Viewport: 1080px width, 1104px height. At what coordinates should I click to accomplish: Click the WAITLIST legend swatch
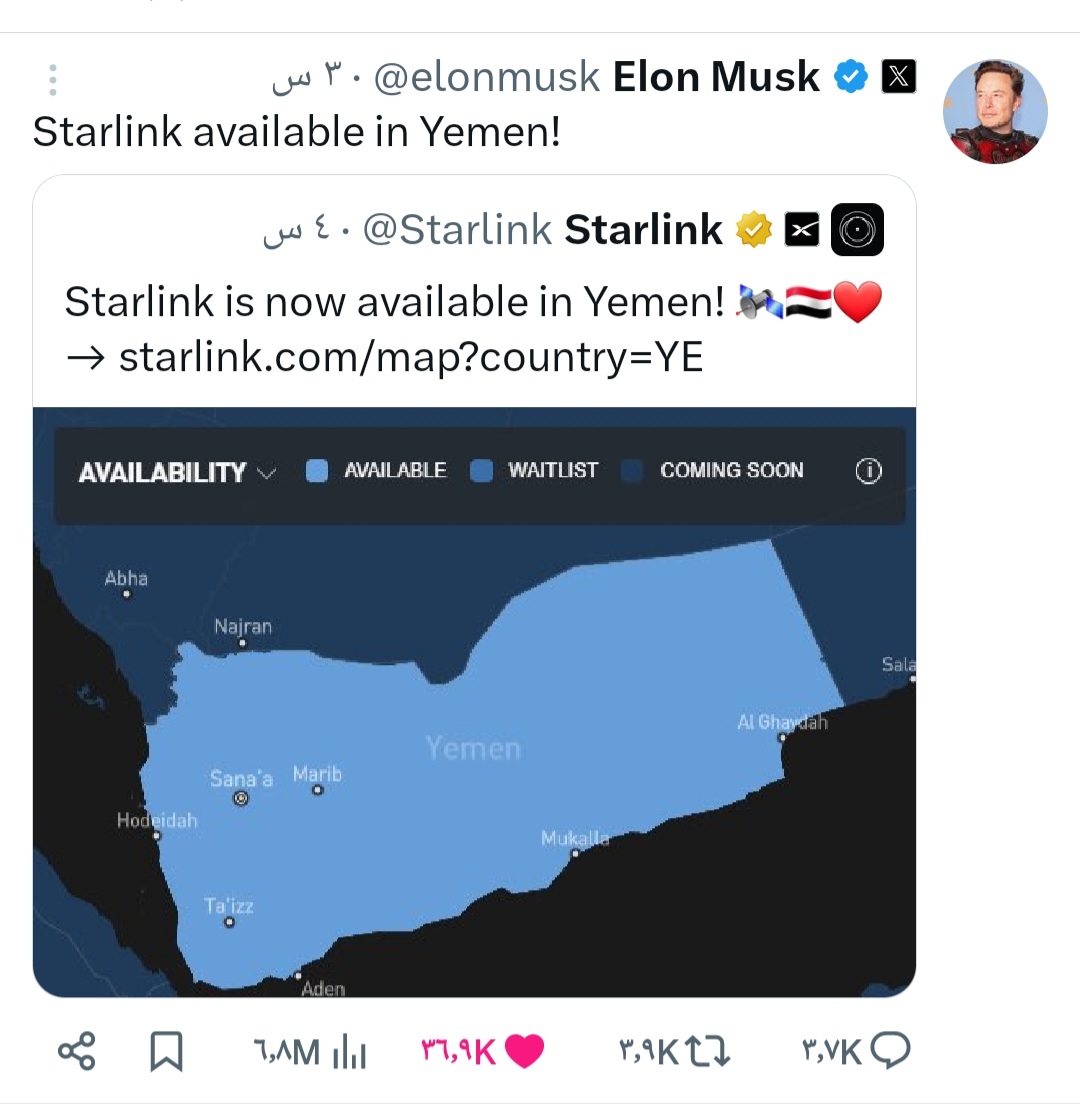[x=482, y=471]
